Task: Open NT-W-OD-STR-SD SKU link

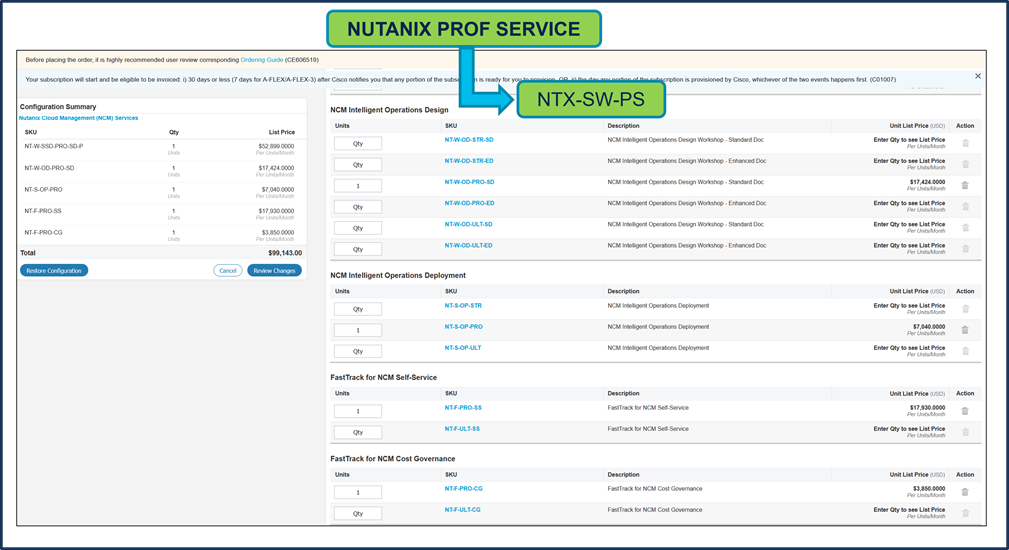Action: click(469, 140)
